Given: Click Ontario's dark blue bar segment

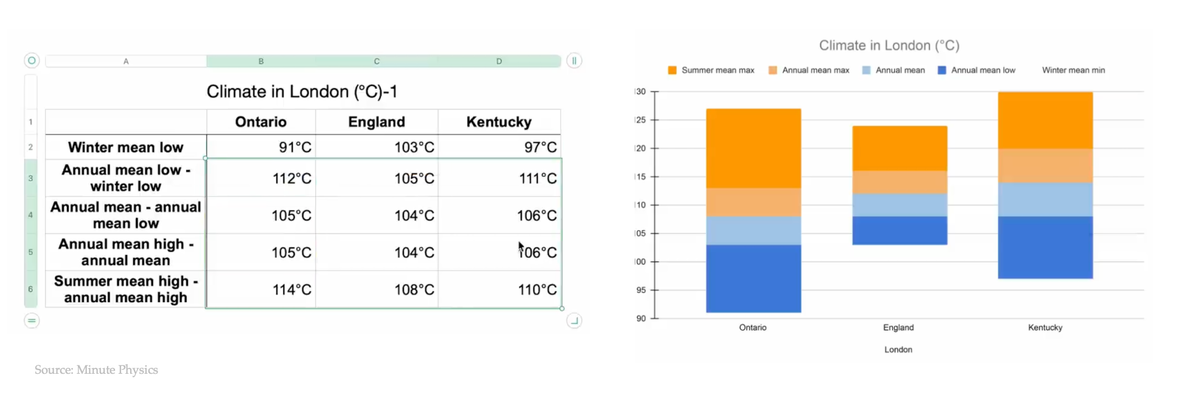Looking at the screenshot, I should (x=753, y=278).
